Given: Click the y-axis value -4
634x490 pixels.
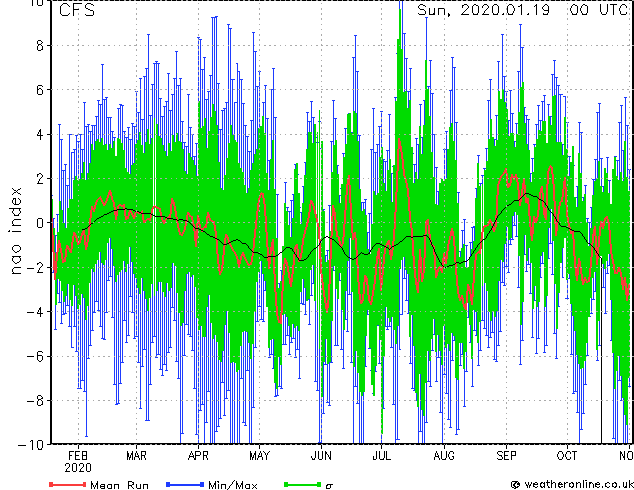Looking at the screenshot, I should 35,312.
